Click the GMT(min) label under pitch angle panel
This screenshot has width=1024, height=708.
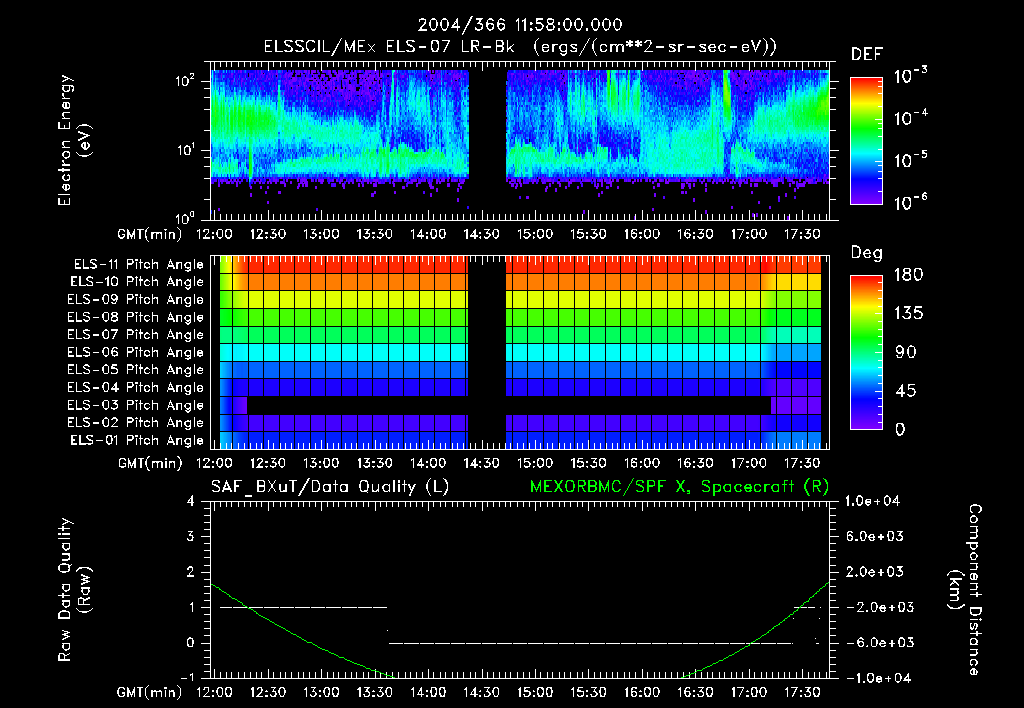[150, 463]
